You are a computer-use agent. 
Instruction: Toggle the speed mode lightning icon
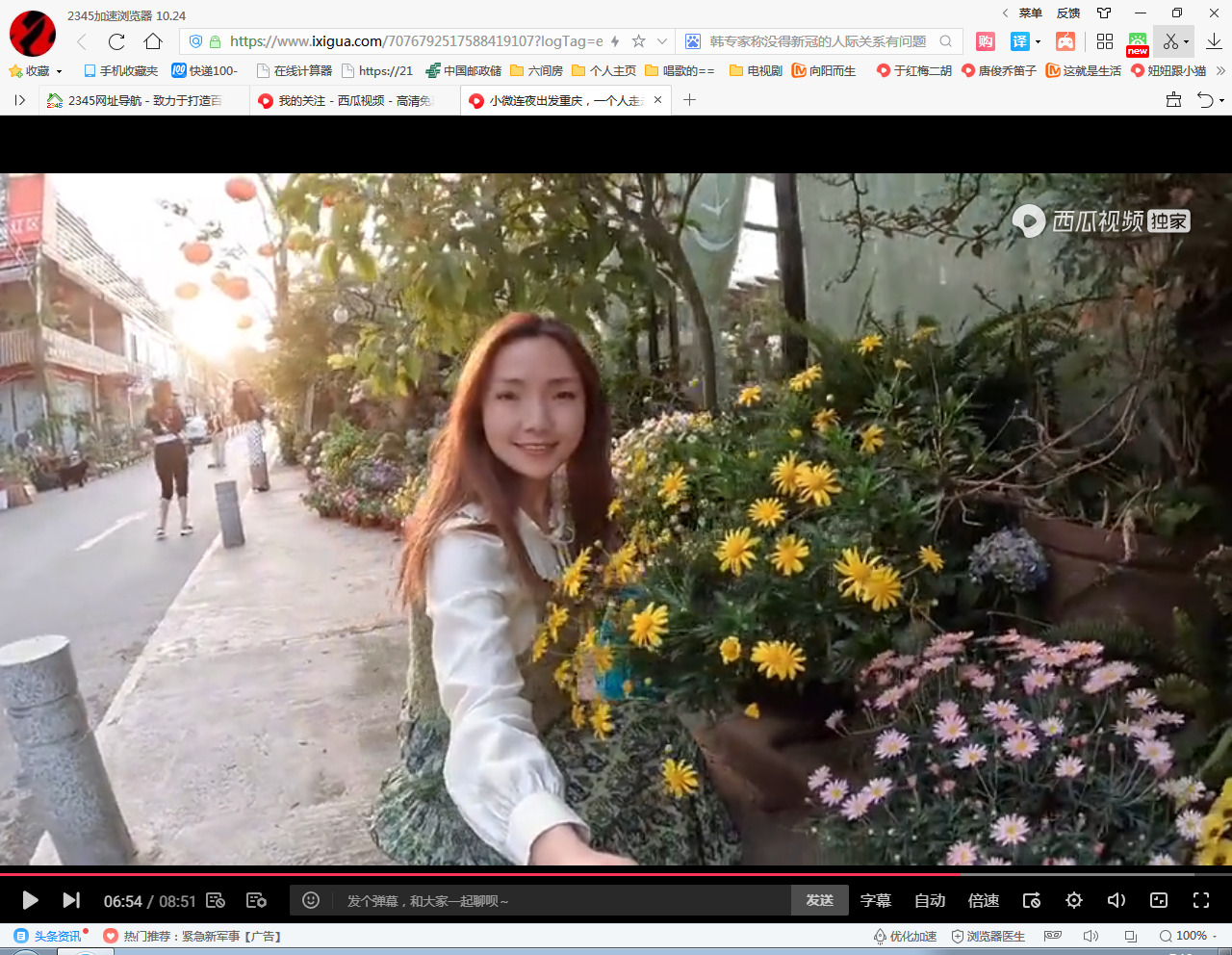pyautogui.click(x=615, y=41)
